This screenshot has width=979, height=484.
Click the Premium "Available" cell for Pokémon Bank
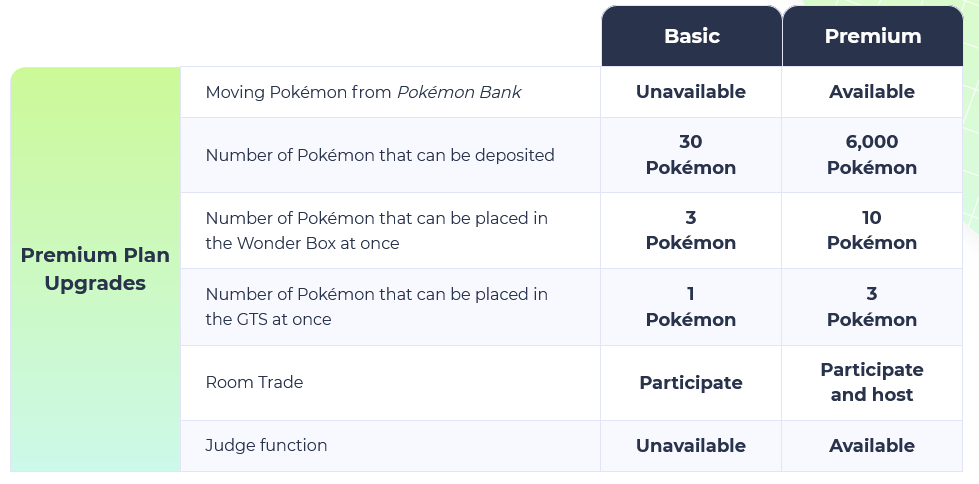pyautogui.click(x=872, y=92)
